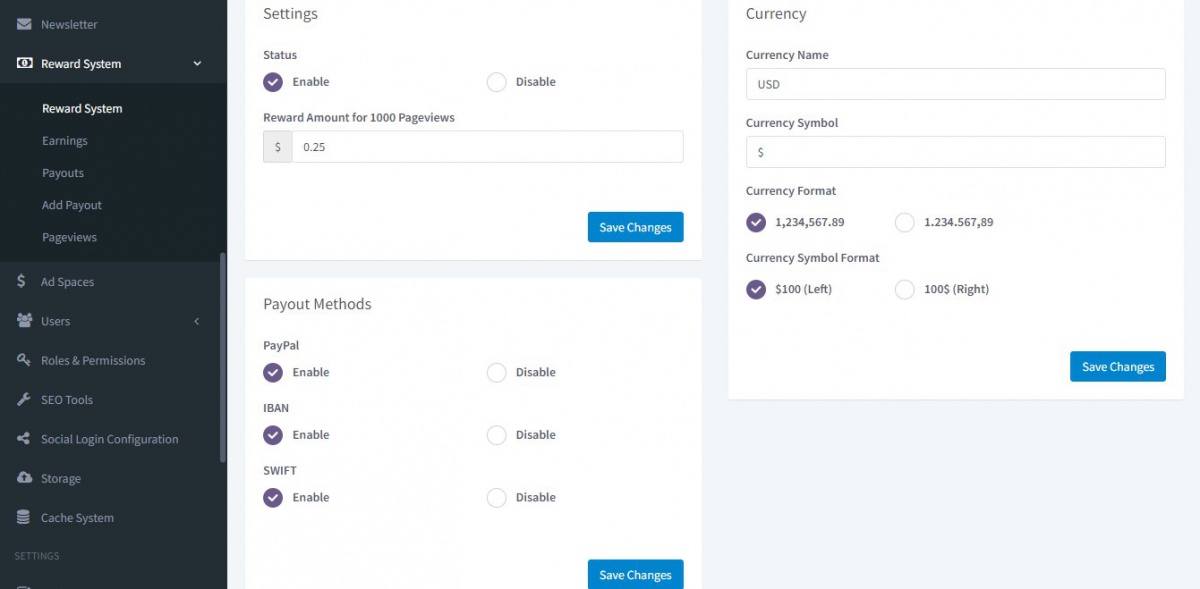Click the Ad Spaces dollar icon

click(22, 282)
